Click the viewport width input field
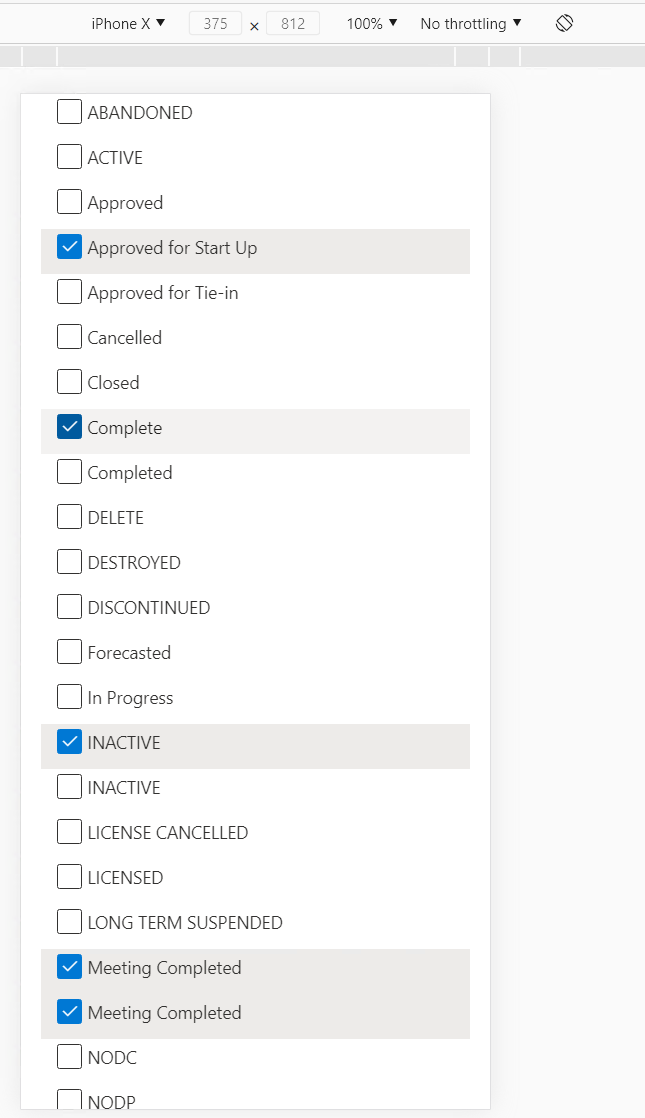The width and height of the screenshot is (645, 1118). (215, 22)
